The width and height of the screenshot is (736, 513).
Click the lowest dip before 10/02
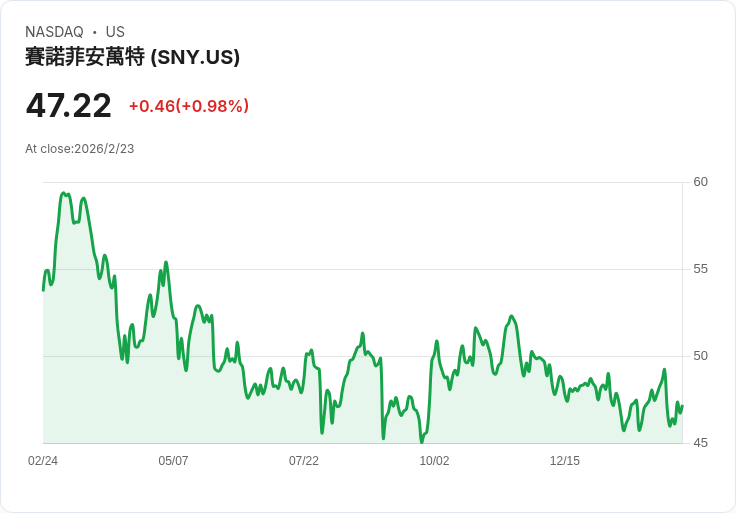[x=422, y=441]
